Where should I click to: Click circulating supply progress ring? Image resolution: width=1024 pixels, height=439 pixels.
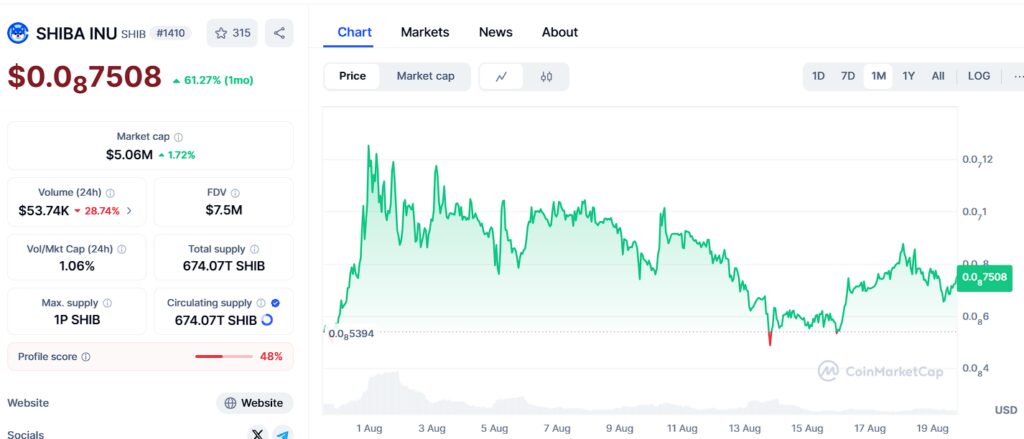coord(266,320)
